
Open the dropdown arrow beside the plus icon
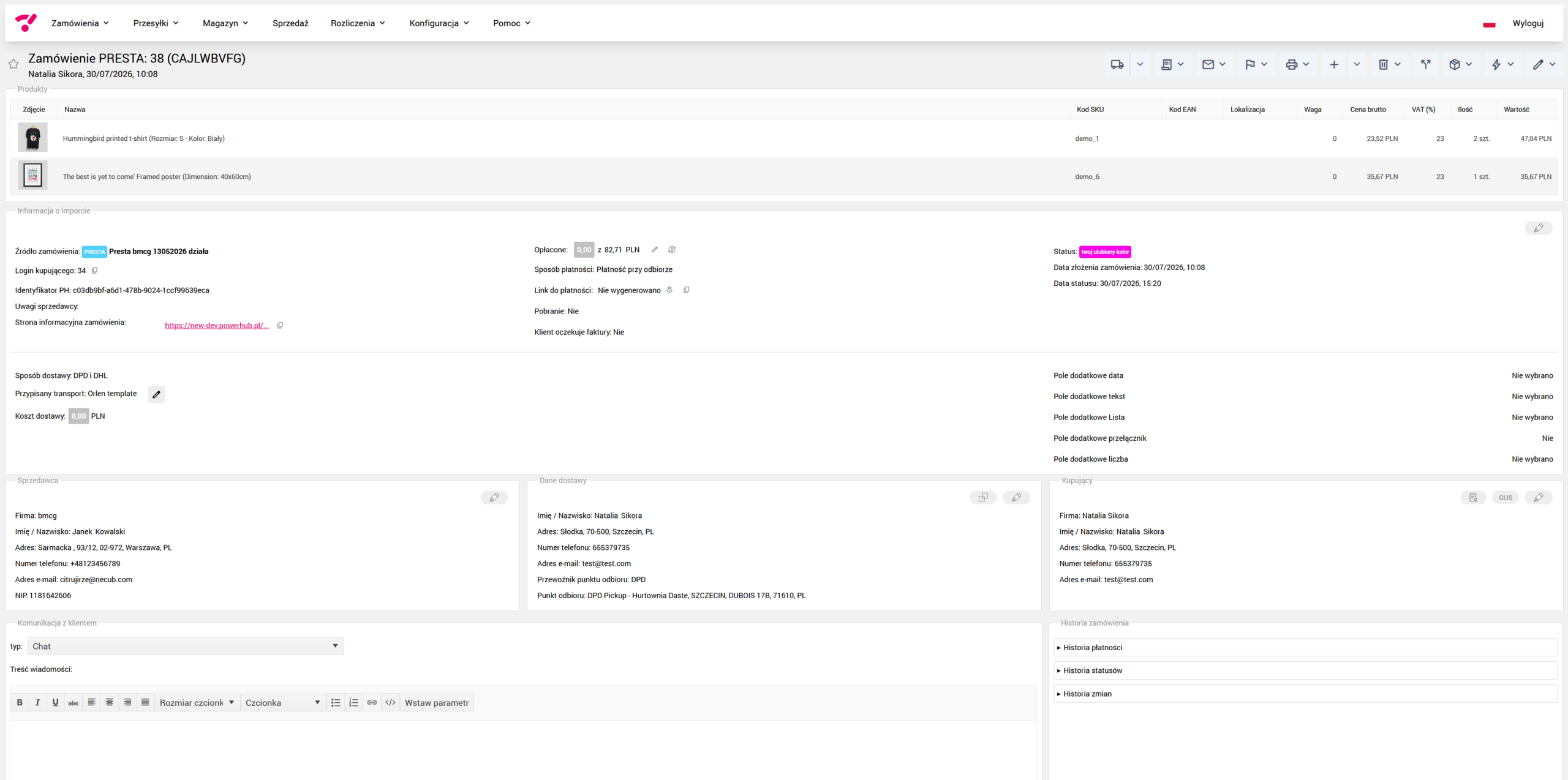coord(1357,64)
